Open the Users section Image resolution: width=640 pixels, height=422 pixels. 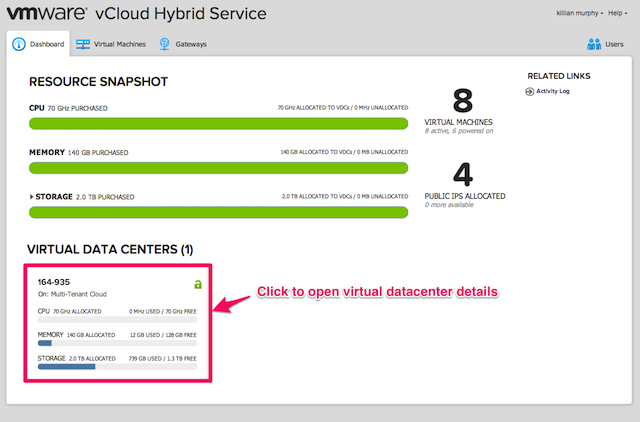[x=605, y=44]
